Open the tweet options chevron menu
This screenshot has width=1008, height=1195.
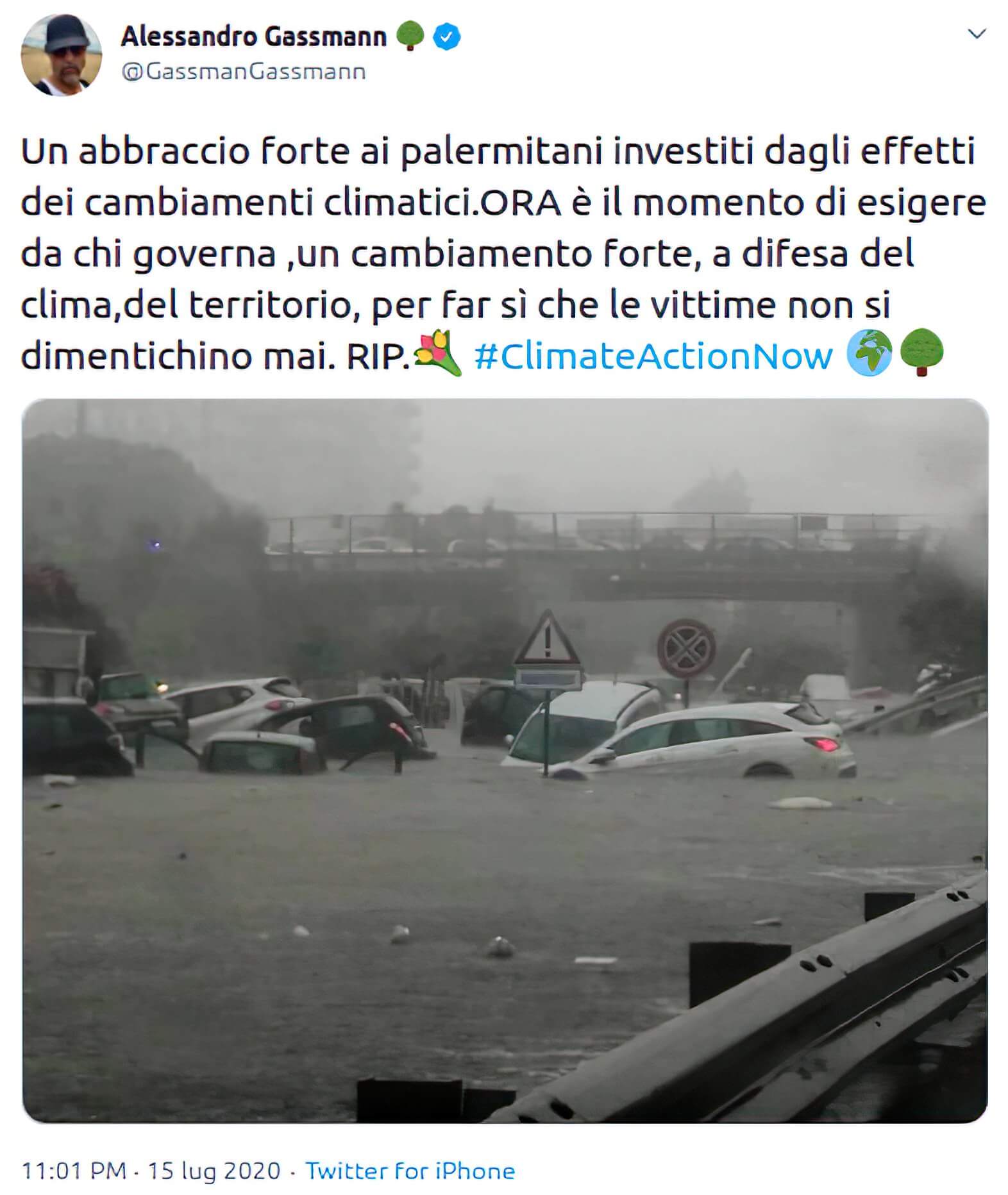point(976,33)
